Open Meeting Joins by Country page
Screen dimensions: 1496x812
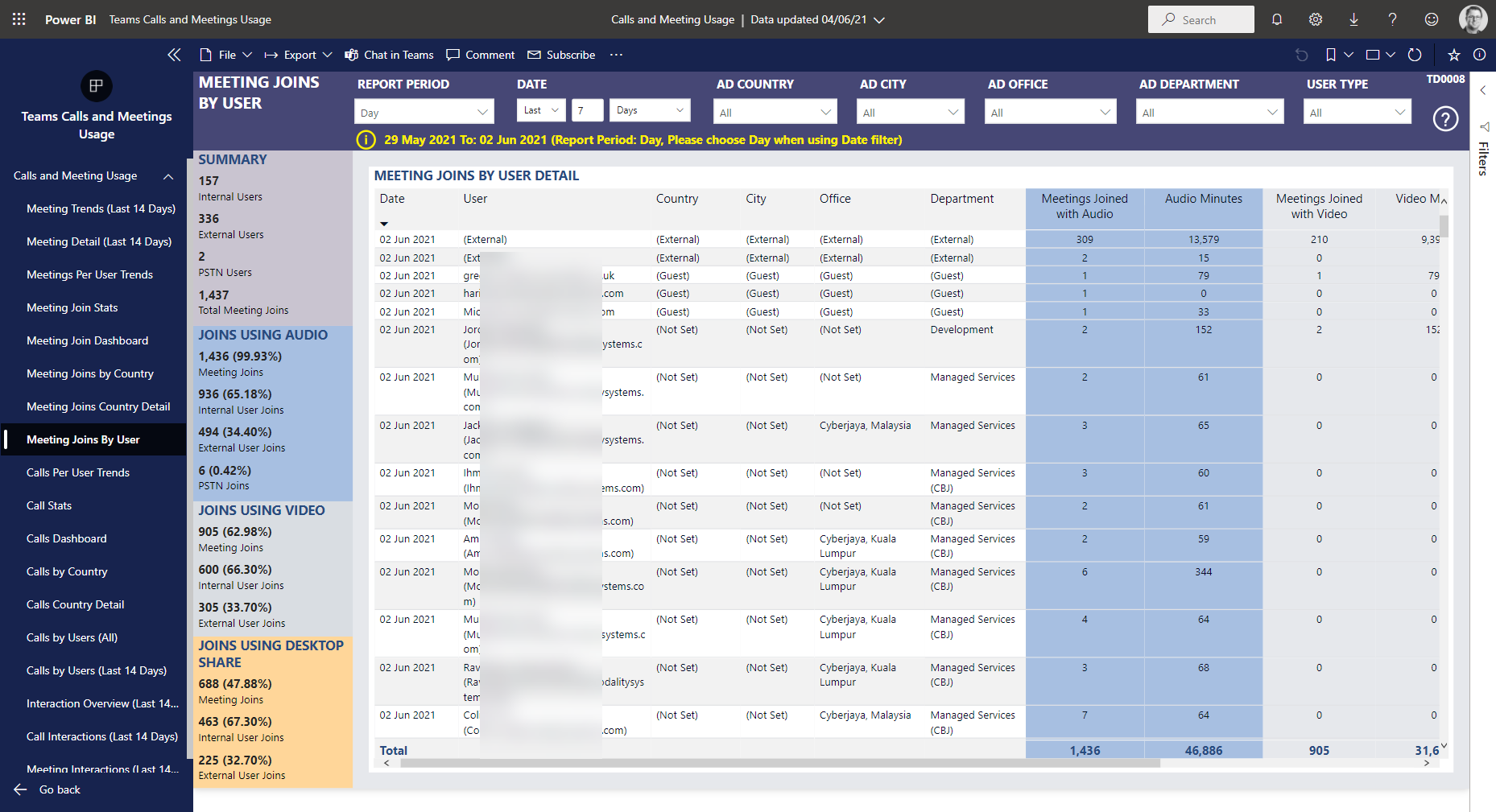point(90,373)
